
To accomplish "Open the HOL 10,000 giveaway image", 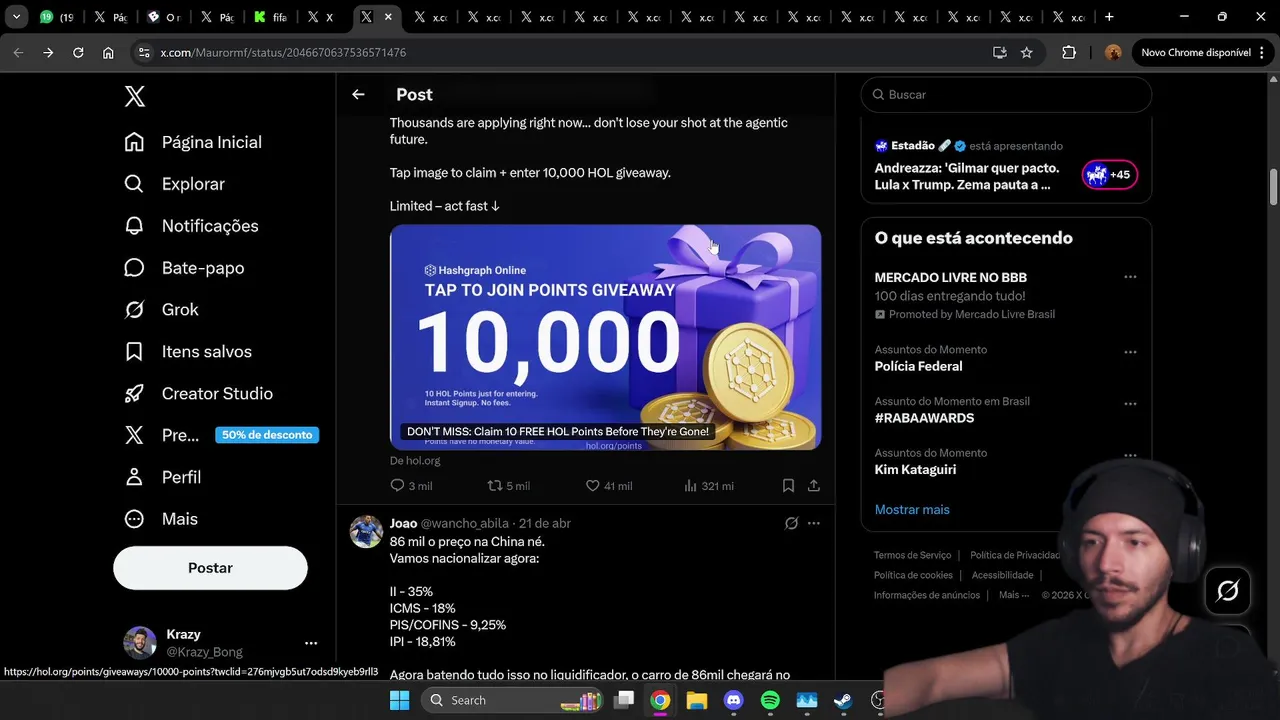I will pos(605,337).
